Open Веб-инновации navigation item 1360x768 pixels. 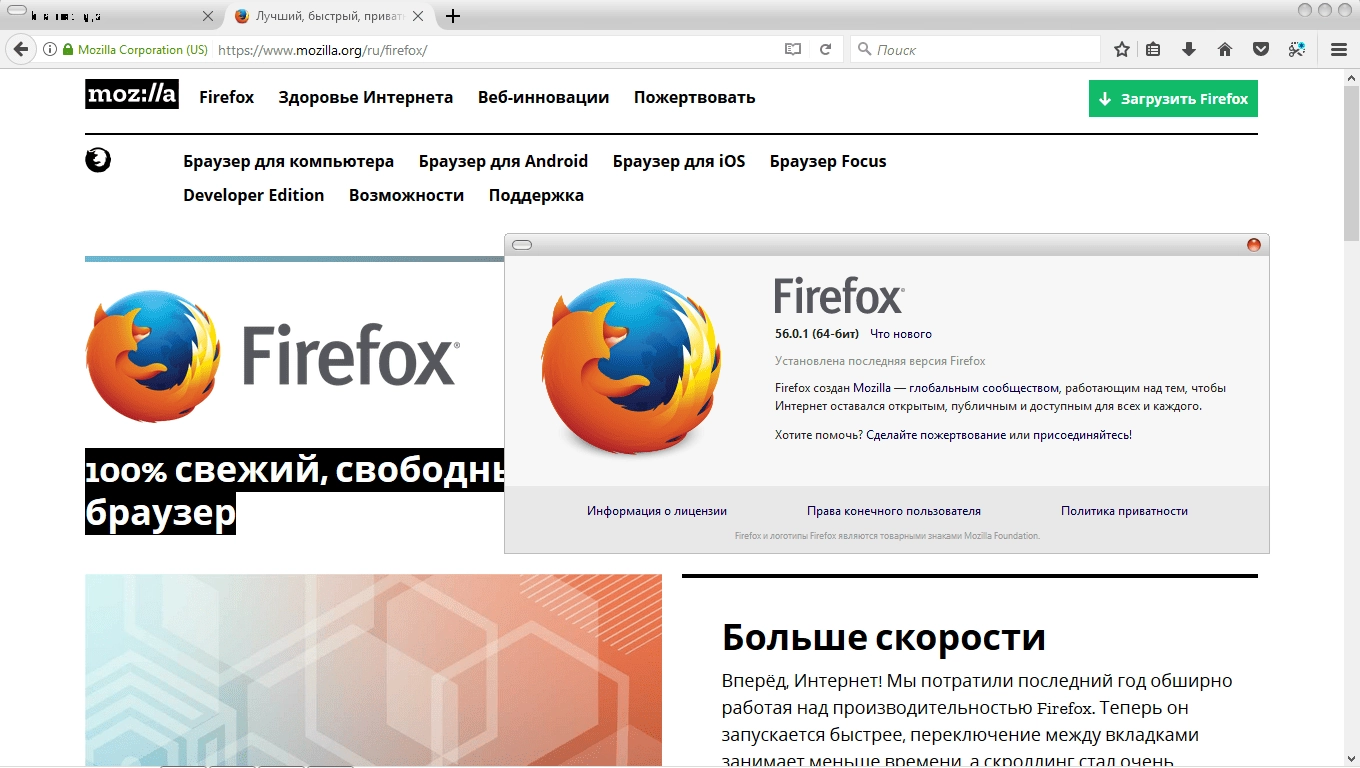click(x=543, y=97)
